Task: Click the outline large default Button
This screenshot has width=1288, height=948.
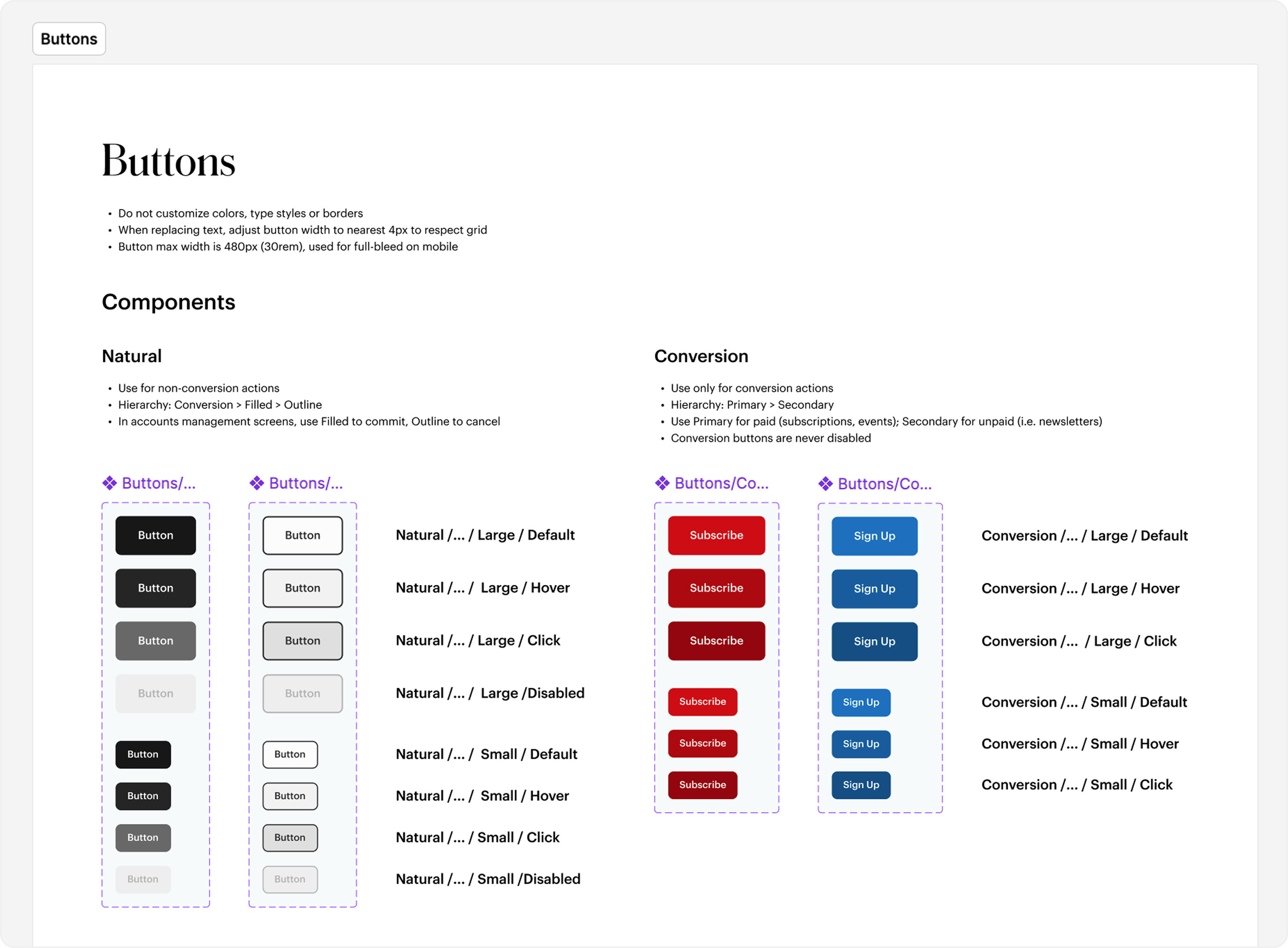Action: click(x=303, y=535)
